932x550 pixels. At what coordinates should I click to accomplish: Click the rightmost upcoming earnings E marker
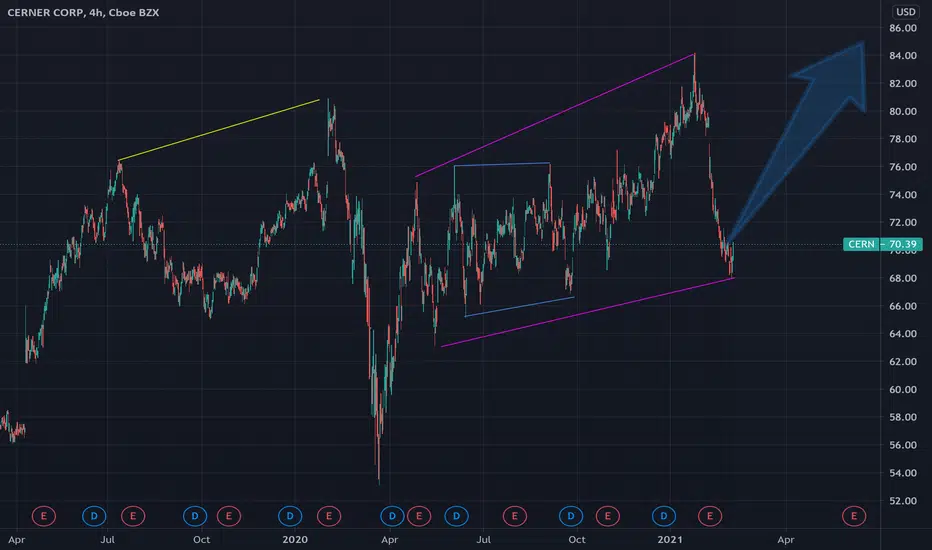click(x=854, y=516)
